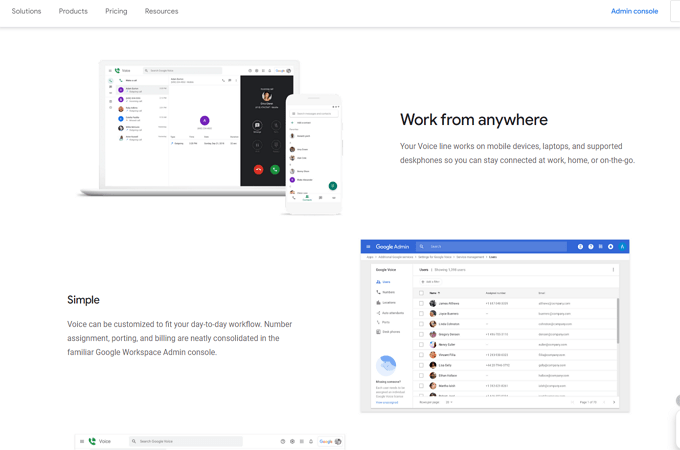Click the users table vertical scrollbar
This screenshot has height=450, width=680.
pos(618,321)
